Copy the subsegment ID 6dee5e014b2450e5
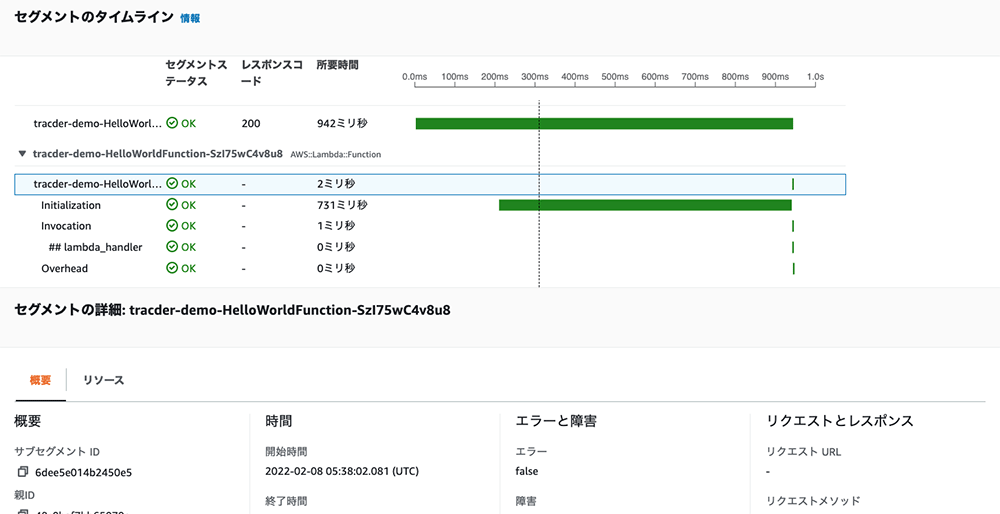 point(23,472)
